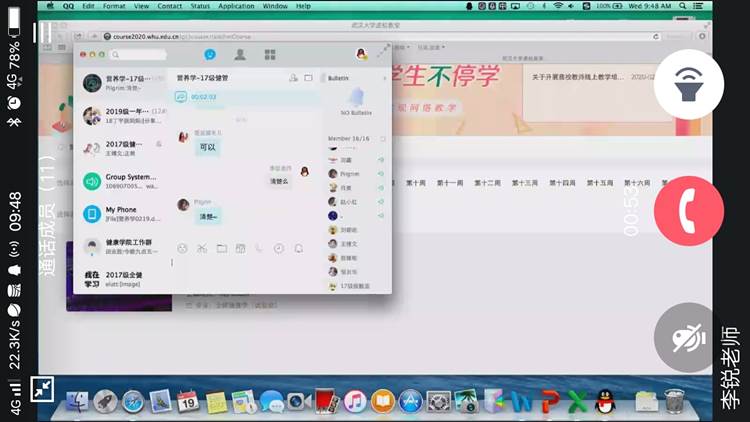750x422 pixels.
Task: Click the 可以 message bubble
Action: tap(207, 147)
